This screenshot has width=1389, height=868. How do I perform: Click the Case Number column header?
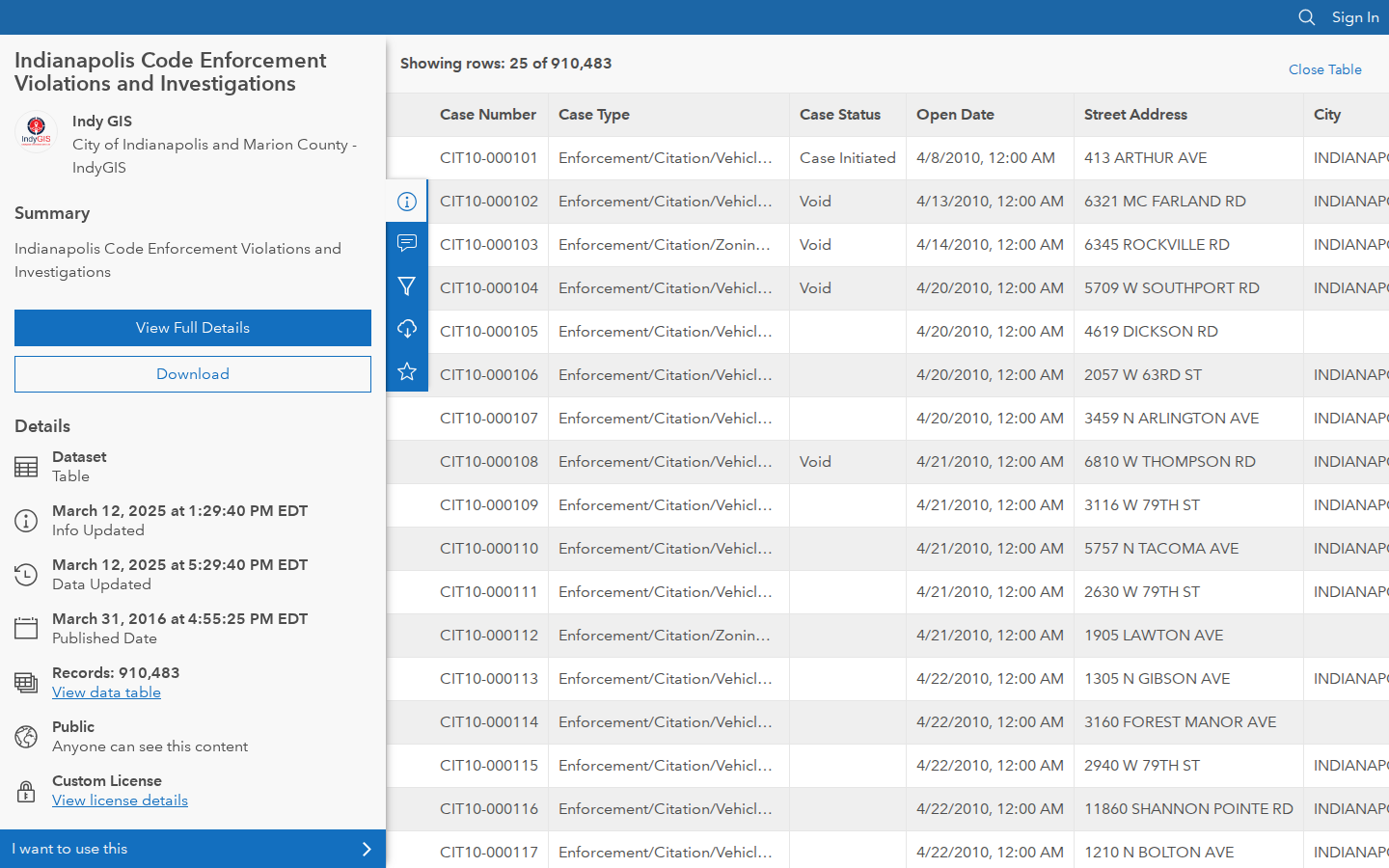click(x=488, y=115)
